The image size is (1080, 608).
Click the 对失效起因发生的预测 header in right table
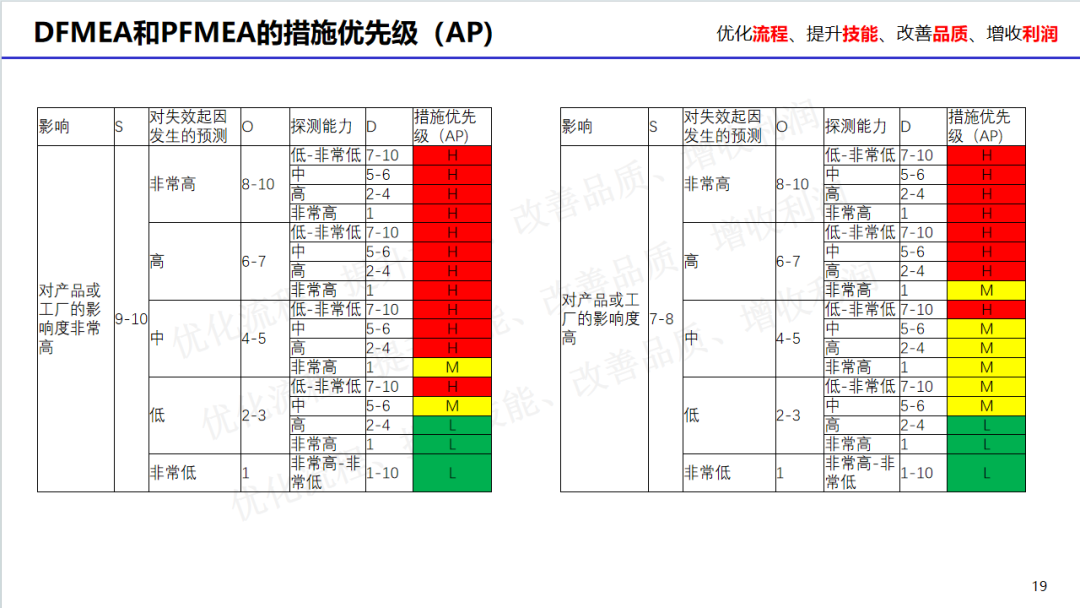[x=724, y=127]
